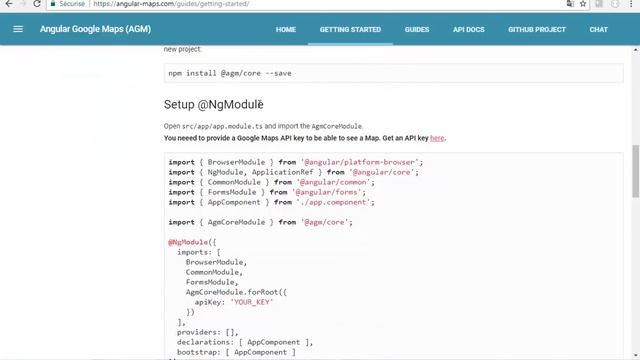Click the 'AgmCoreModule.forRoot({' line

236,292
